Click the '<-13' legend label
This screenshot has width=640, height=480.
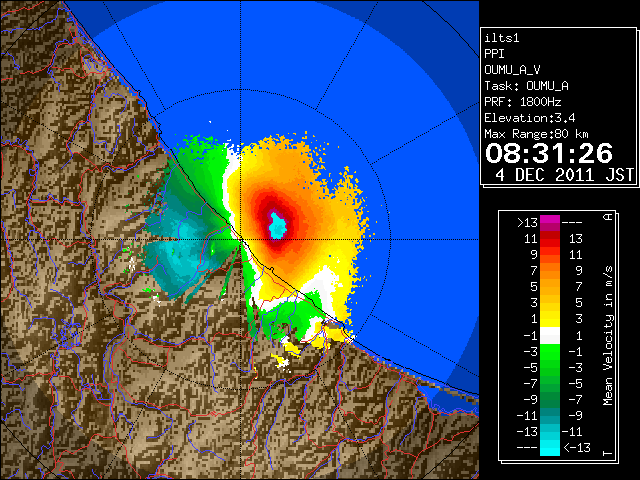point(577,447)
